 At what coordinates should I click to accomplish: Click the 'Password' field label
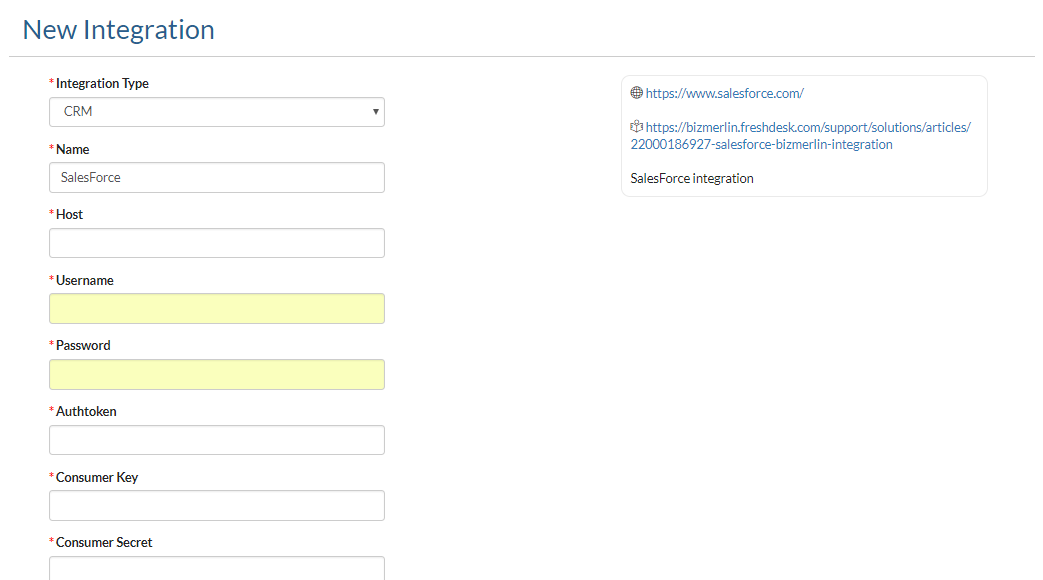[x=83, y=345]
